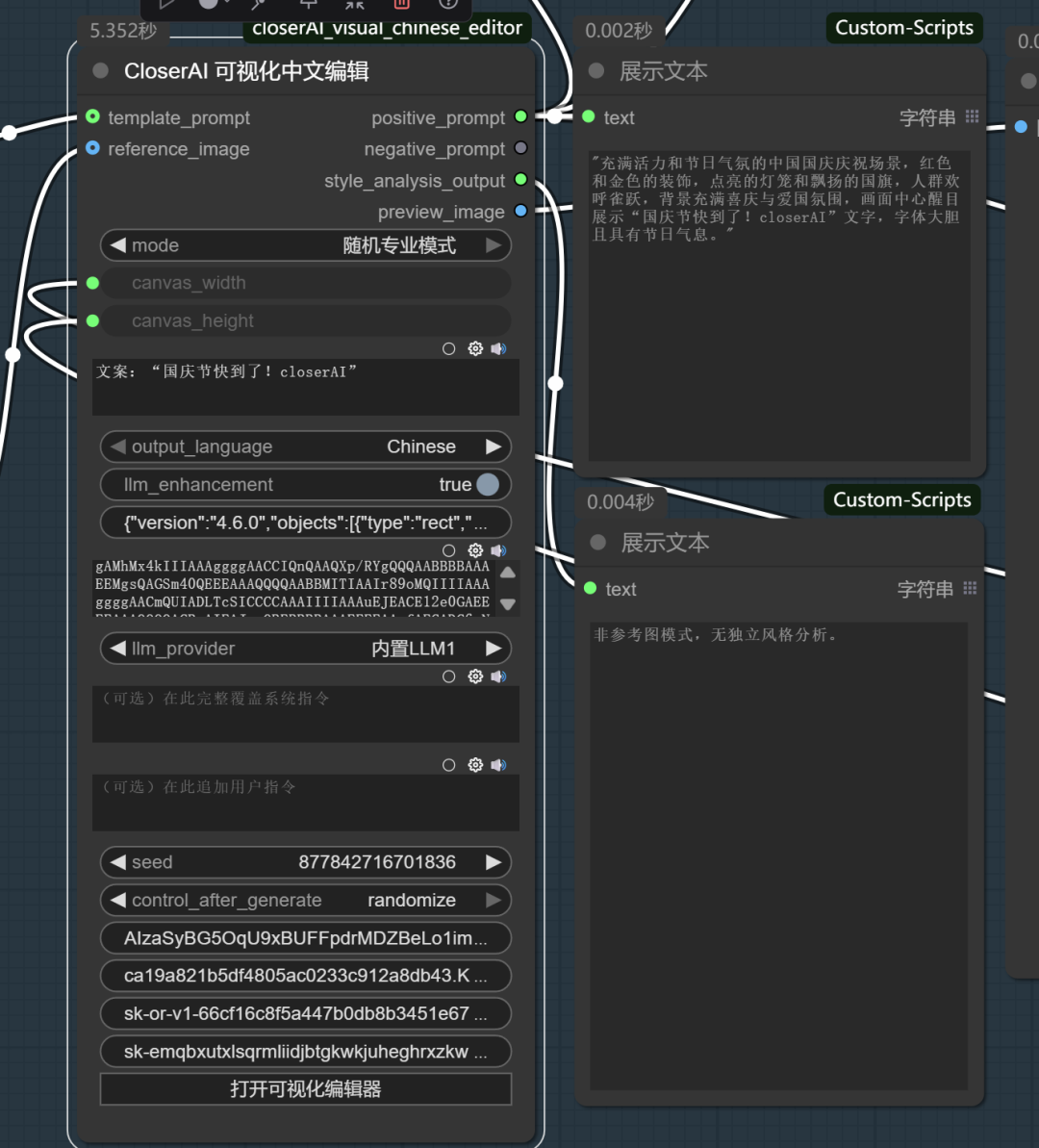Image resolution: width=1039 pixels, height=1148 pixels.
Task: Click the seed value 877842716701836
Action: point(377,862)
